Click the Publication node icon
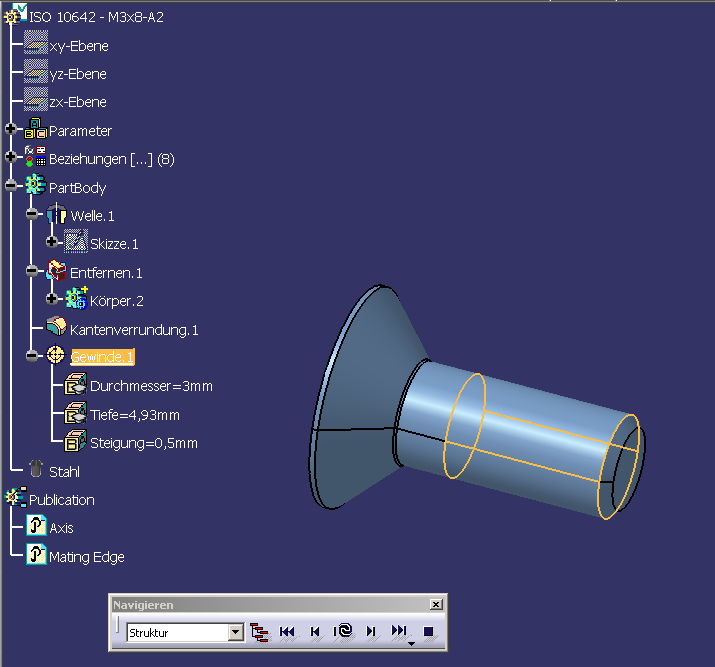This screenshot has height=667, width=715. tap(16, 497)
